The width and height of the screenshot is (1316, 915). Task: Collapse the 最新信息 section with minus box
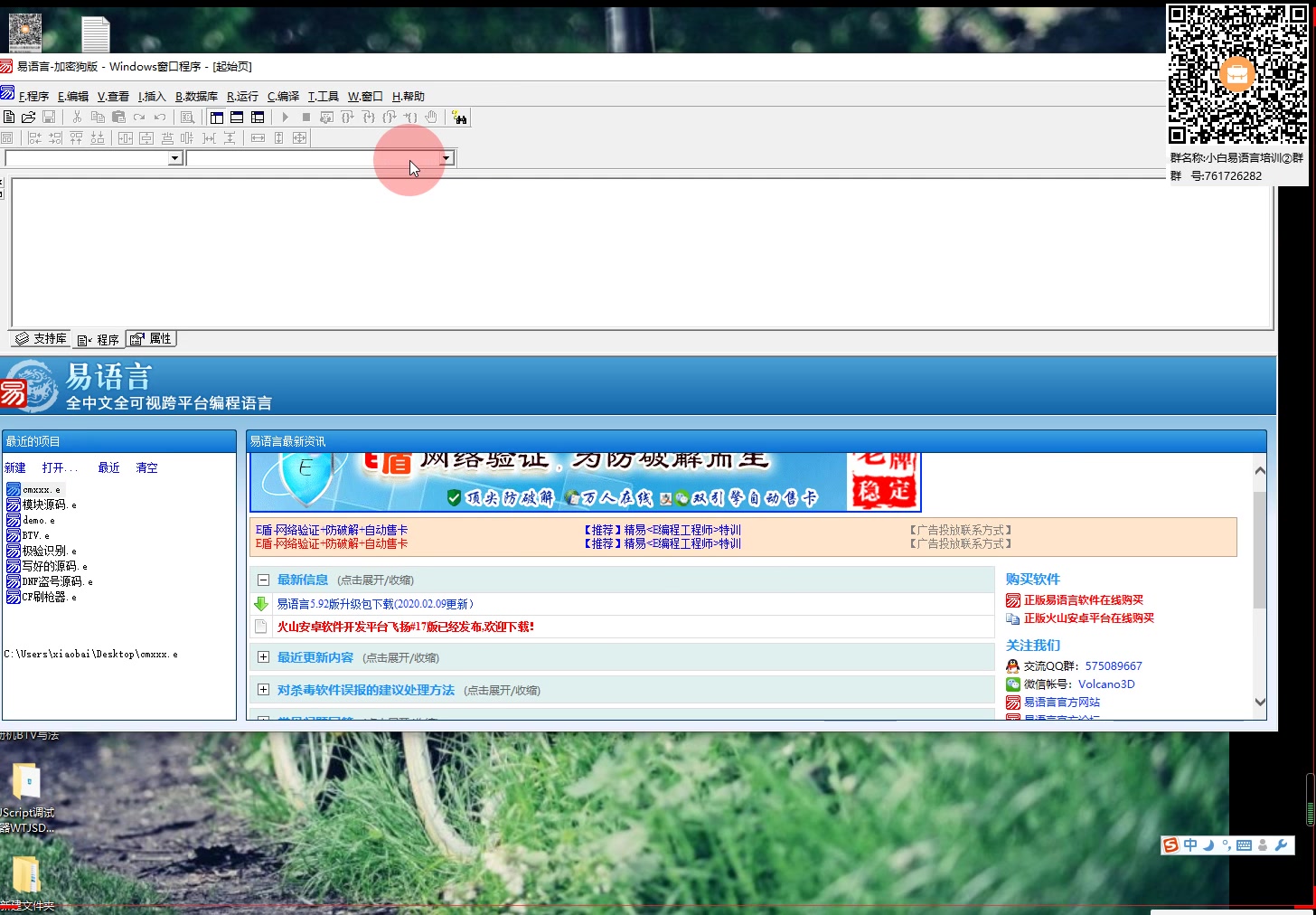tap(263, 580)
